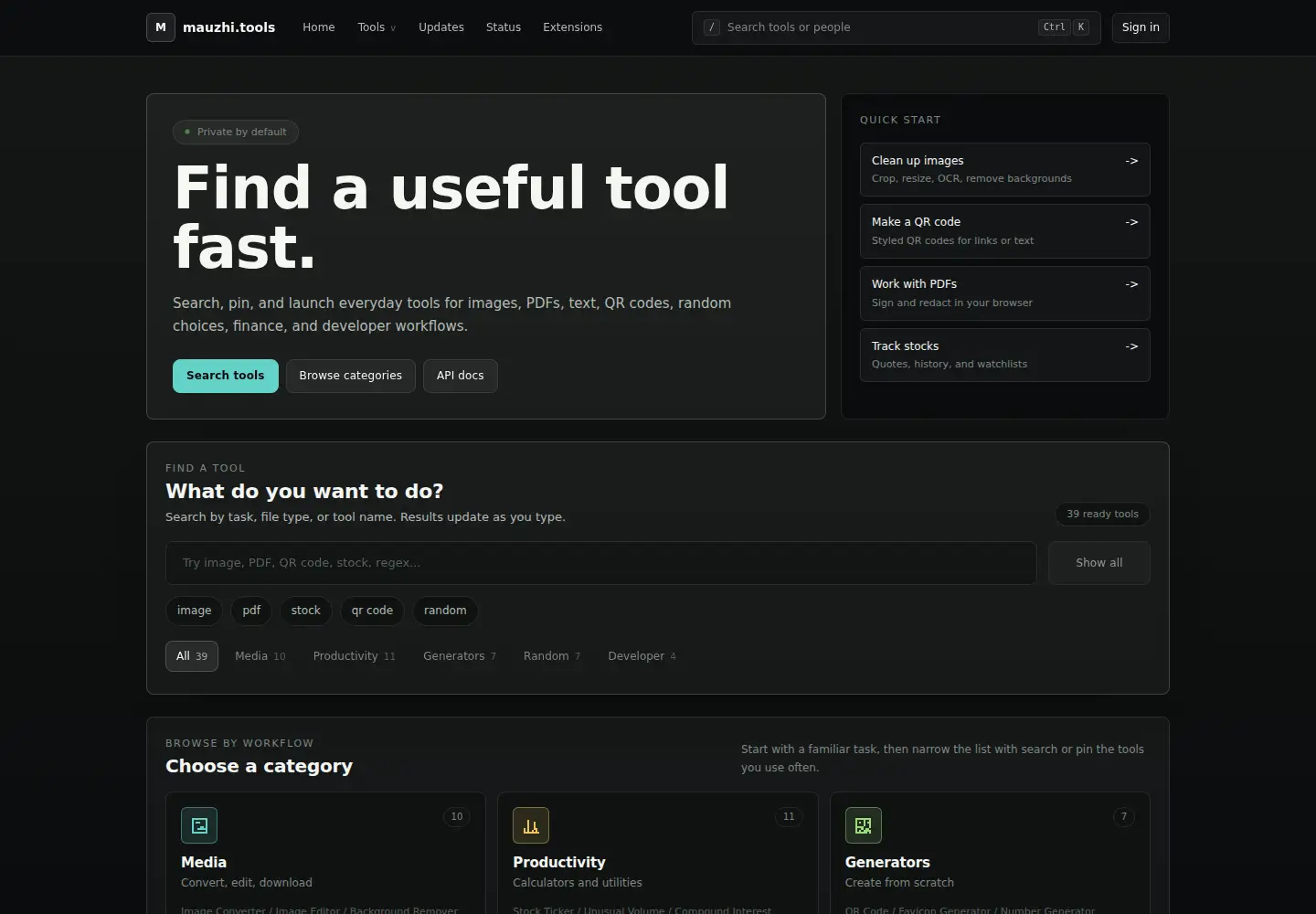This screenshot has width=1316, height=914.
Task: Filter tools by Random tab
Action: (552, 656)
